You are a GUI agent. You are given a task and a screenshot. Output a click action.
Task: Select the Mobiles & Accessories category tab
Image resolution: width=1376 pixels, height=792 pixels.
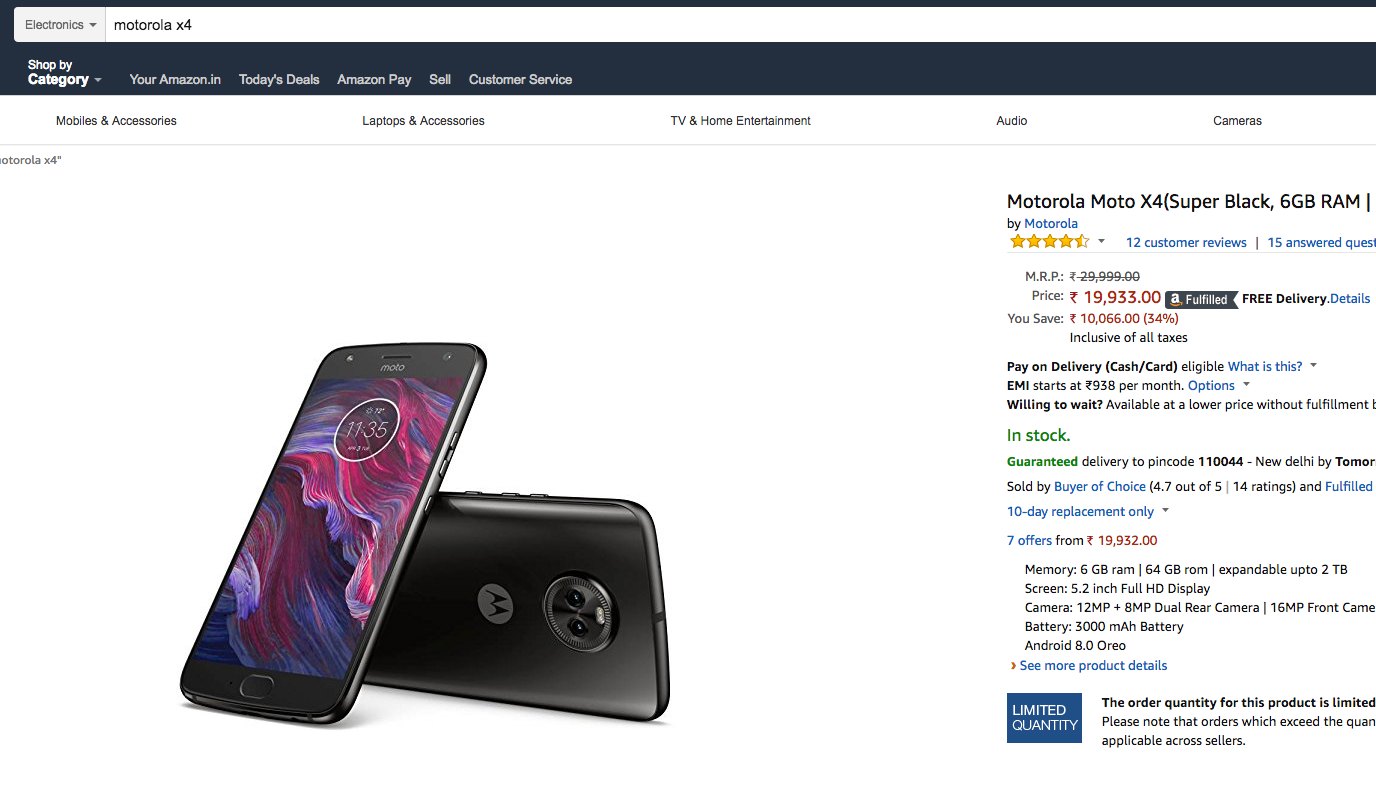click(116, 121)
